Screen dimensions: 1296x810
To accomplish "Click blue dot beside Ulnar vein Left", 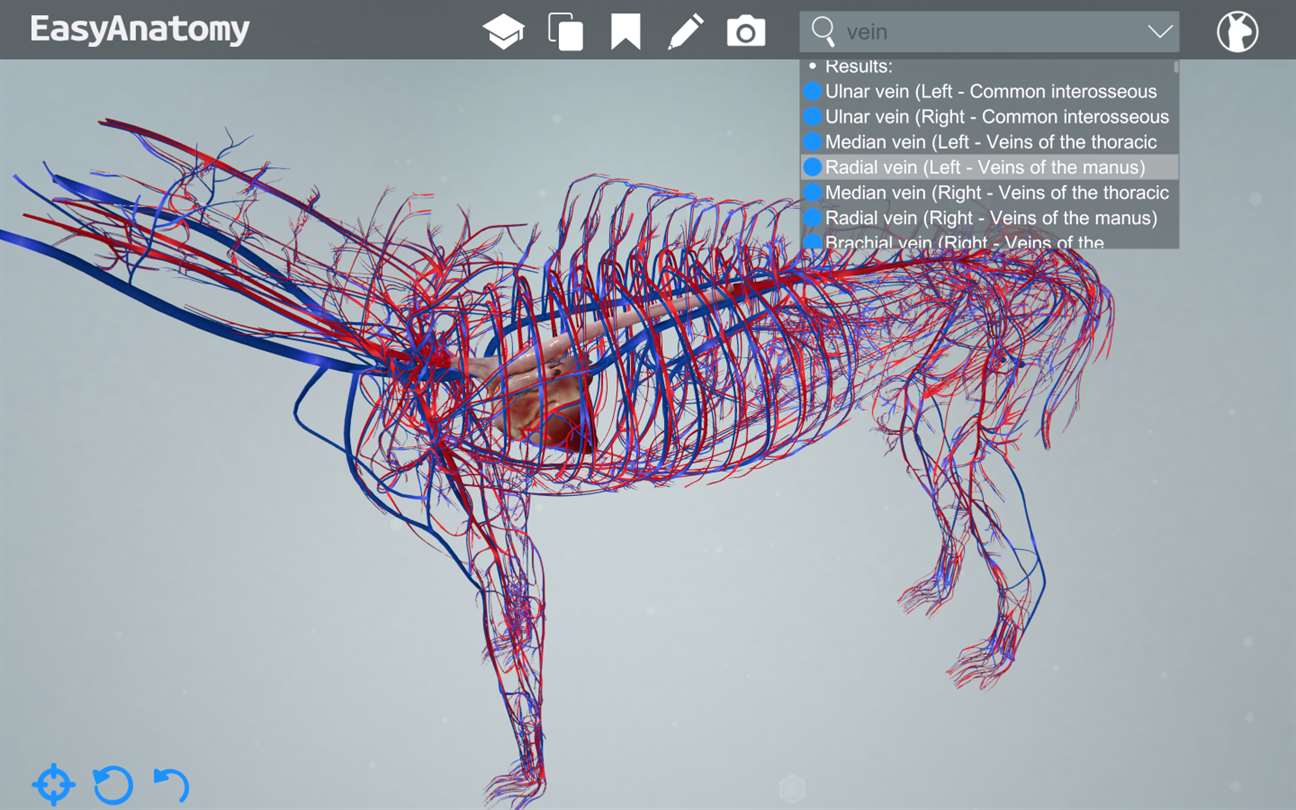I will 813,91.
